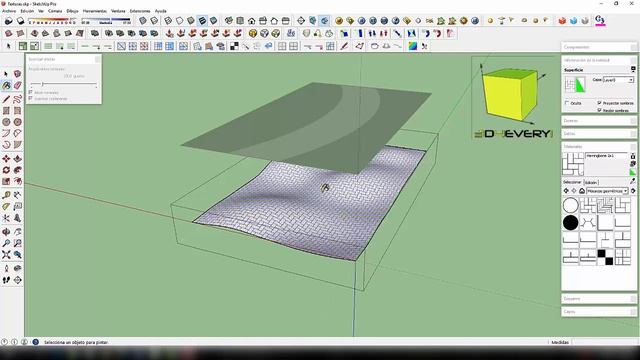The width and height of the screenshot is (640, 360).
Task: Close the Suavizar aristas panel
Action: click(97, 59)
